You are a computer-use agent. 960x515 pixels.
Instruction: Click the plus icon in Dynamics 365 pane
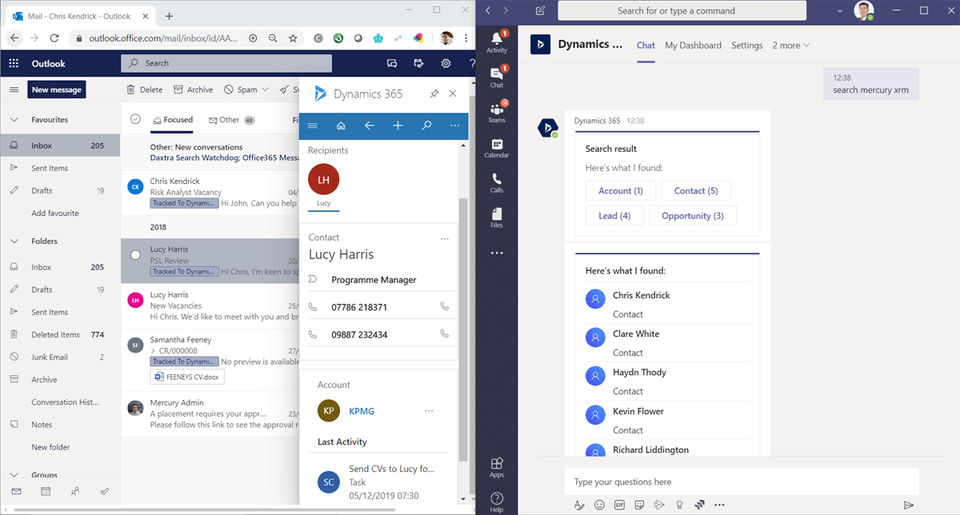[x=398, y=126]
